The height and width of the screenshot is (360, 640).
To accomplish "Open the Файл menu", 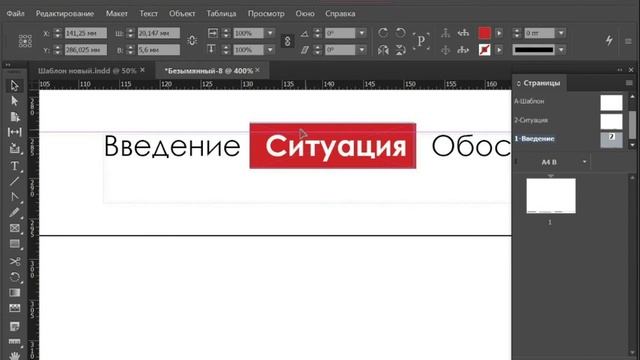I will pyautogui.click(x=15, y=13).
